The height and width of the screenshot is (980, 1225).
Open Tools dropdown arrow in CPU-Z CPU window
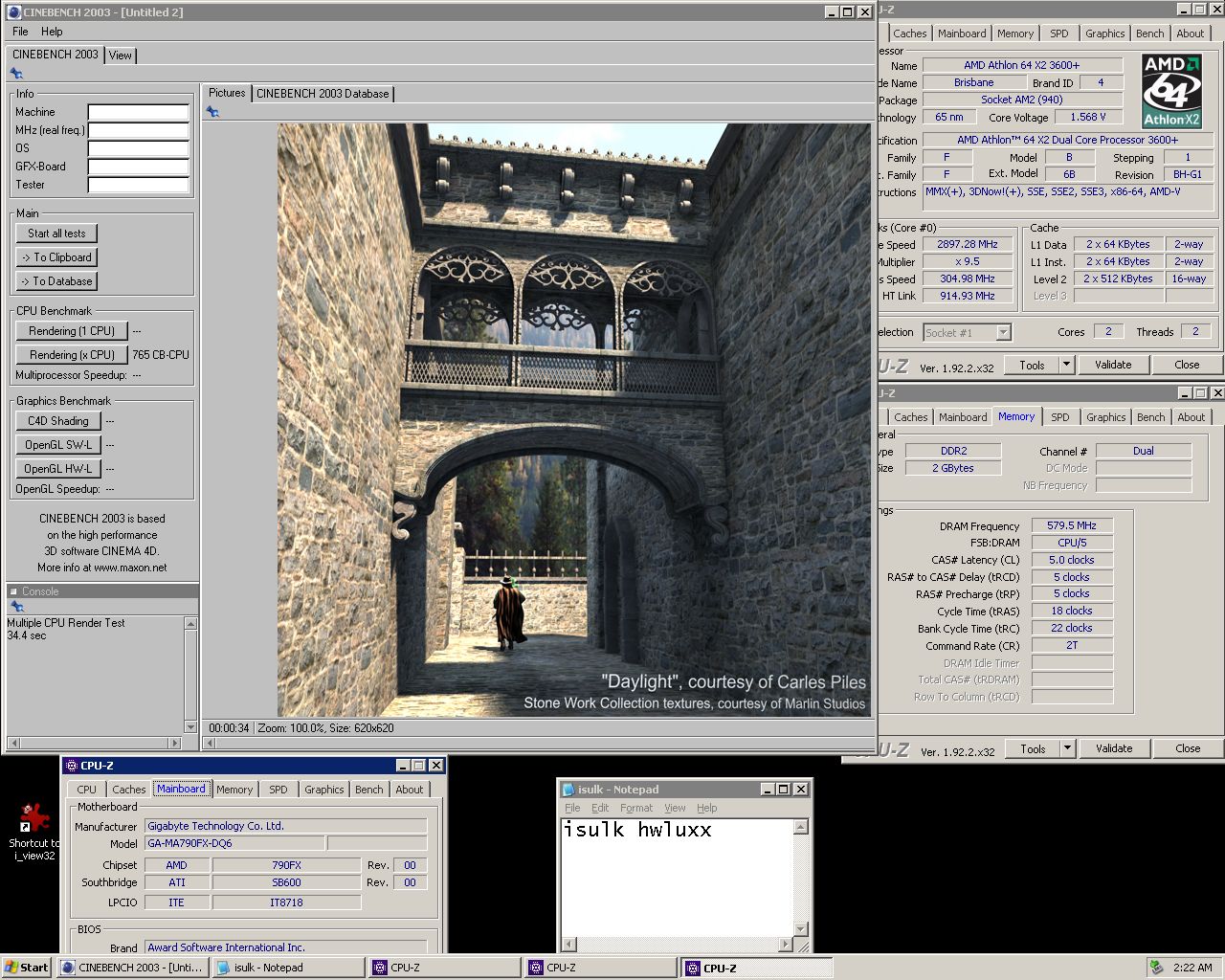pos(1066,365)
